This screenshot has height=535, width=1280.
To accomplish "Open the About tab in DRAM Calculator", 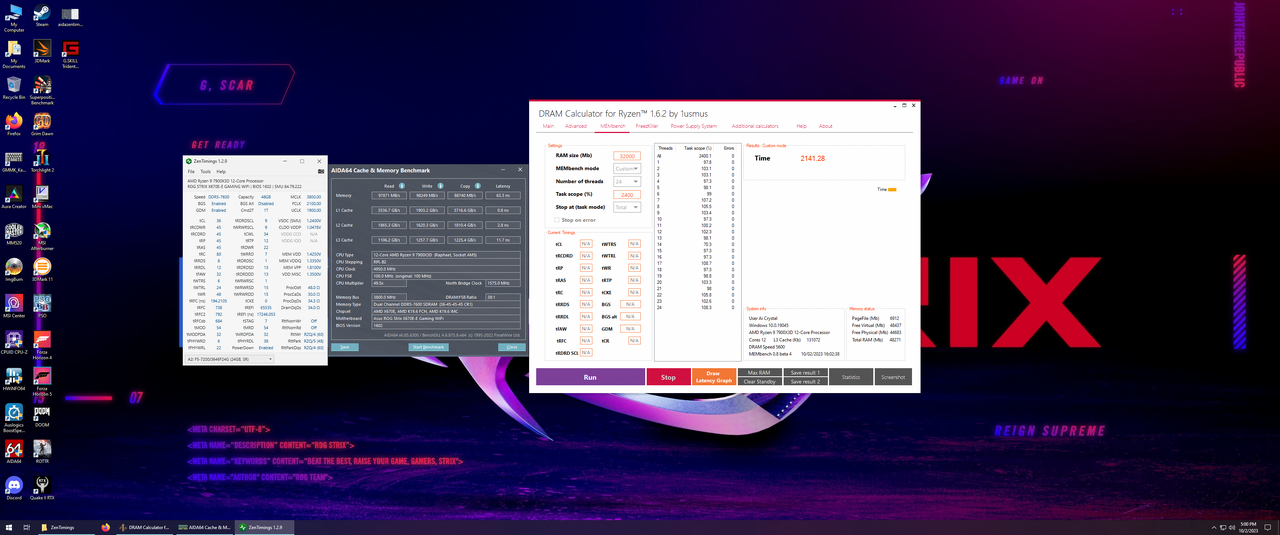I will click(825, 126).
